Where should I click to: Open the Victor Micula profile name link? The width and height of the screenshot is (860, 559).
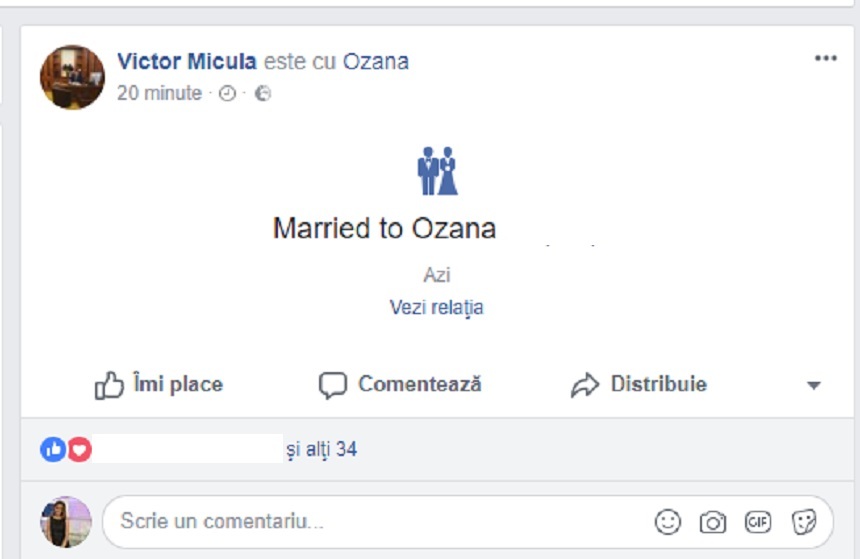point(186,61)
